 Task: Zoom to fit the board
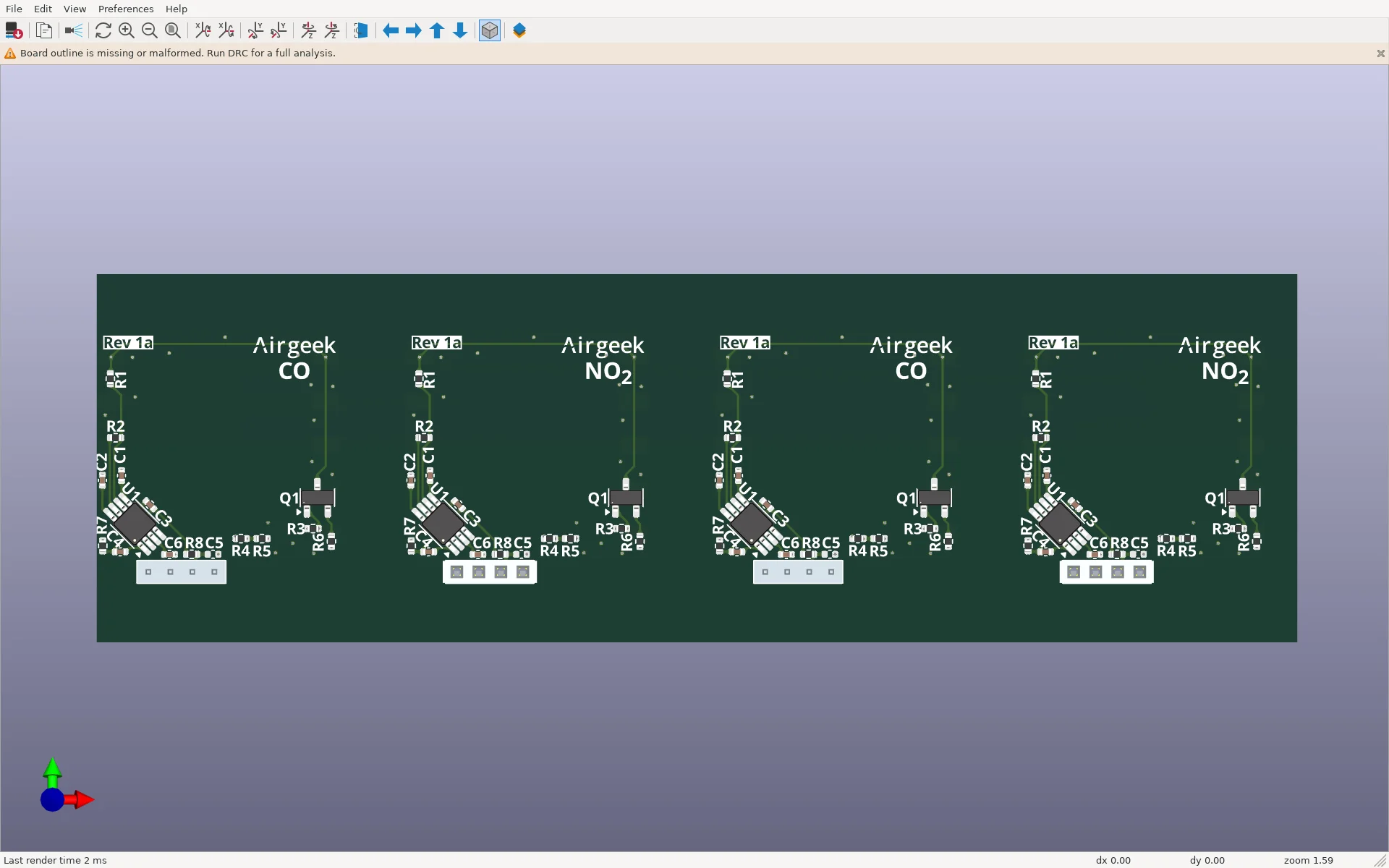point(173,30)
